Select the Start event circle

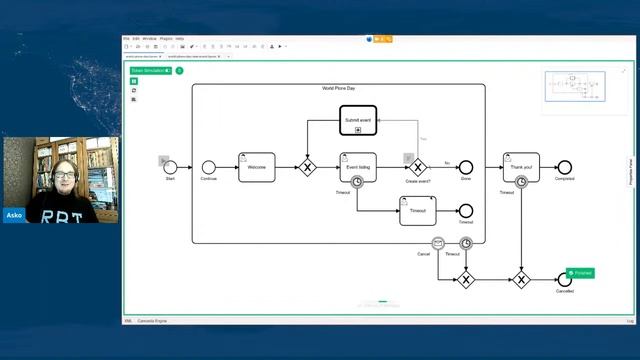[171, 167]
